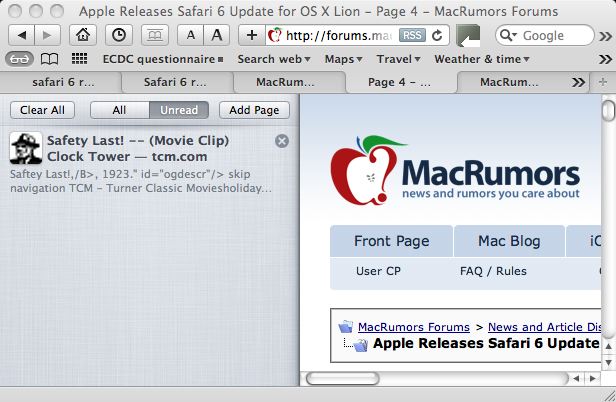Click scroll up arrow on vertical scrollbar
Image resolution: width=616 pixels, height=402 pixels.
tap(608, 347)
